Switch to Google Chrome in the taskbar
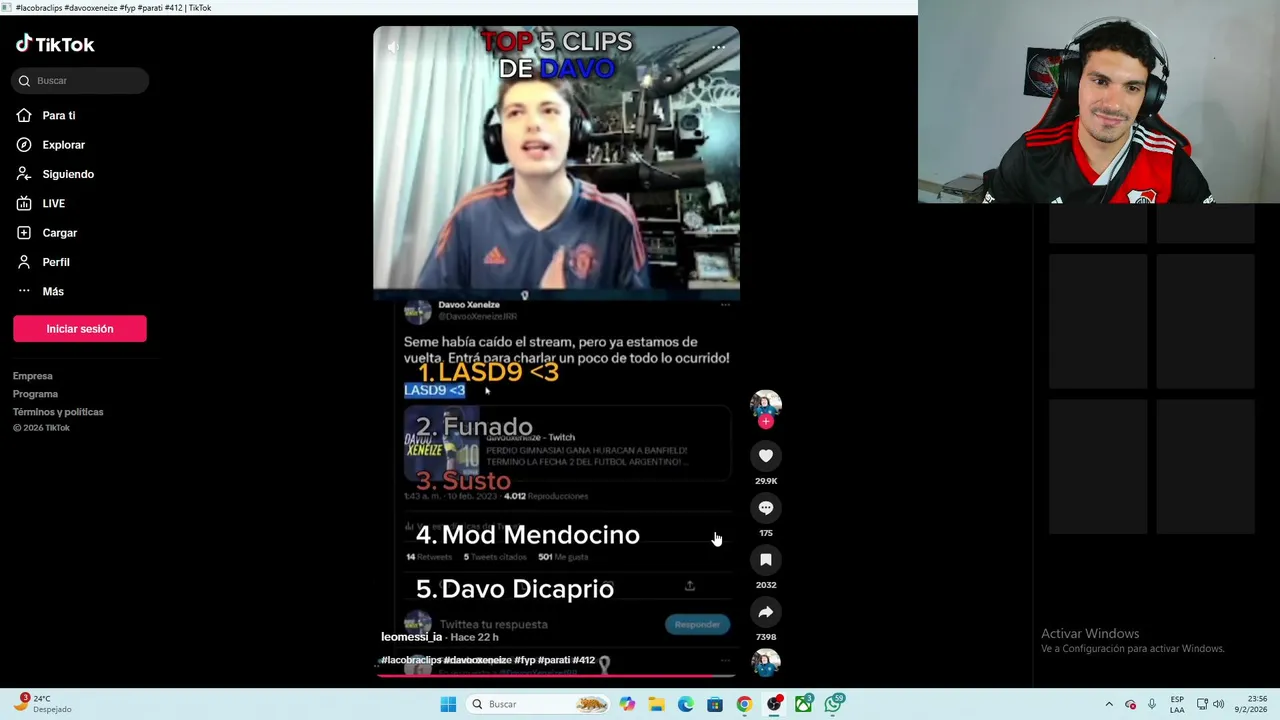 pos(744,704)
